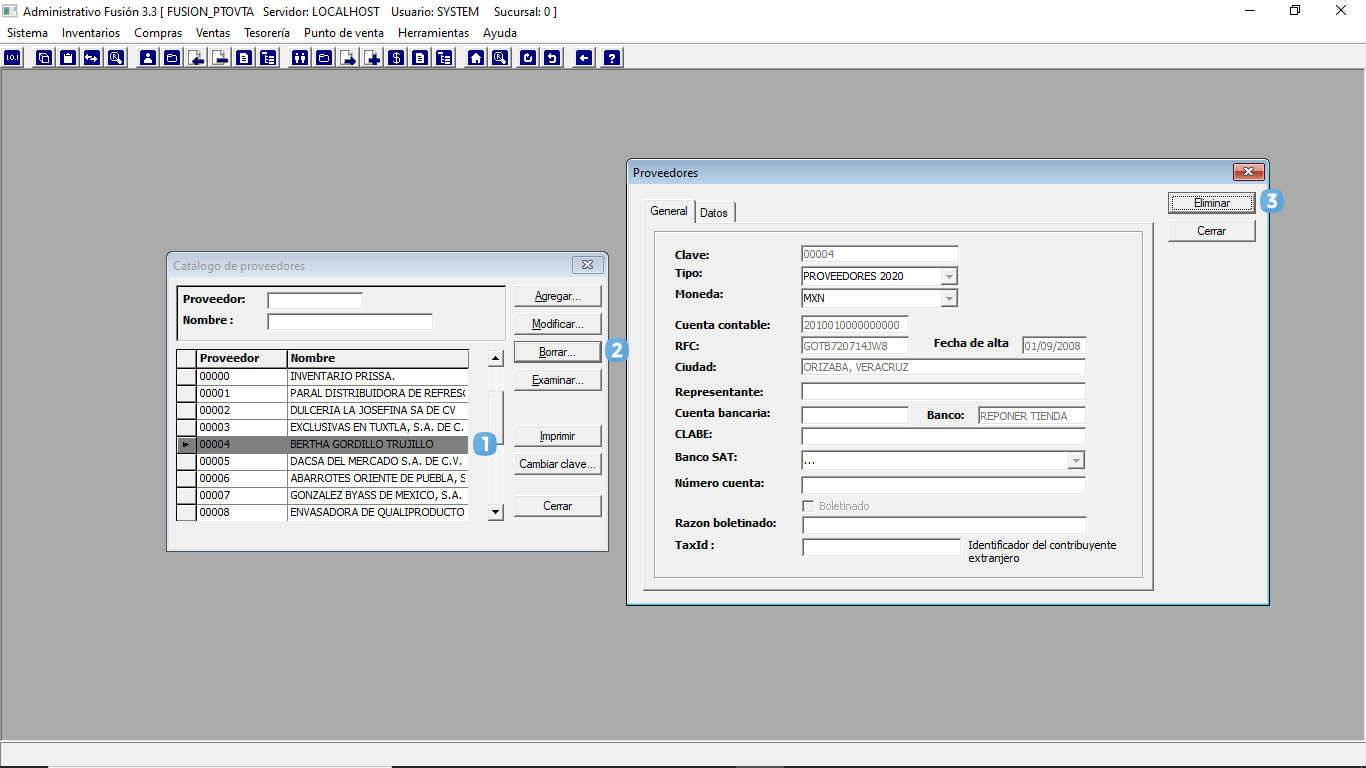Viewport: 1366px width, 768px height.
Task: Open the Moneda dropdown showing MXN
Action: (x=950, y=298)
